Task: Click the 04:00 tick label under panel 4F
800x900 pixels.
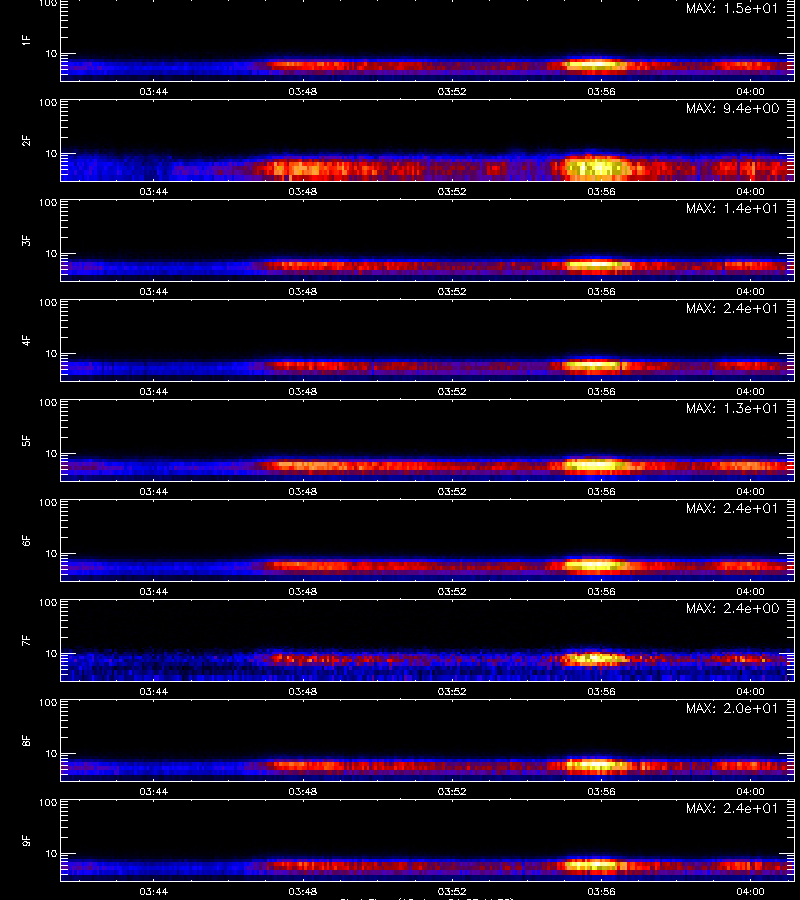Action: (x=751, y=391)
